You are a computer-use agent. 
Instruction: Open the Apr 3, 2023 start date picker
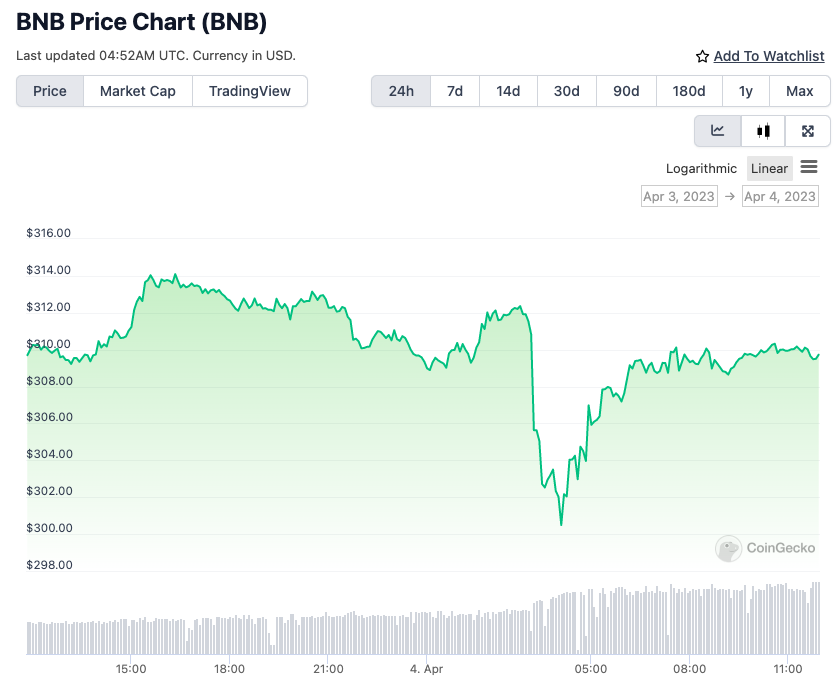[679, 196]
